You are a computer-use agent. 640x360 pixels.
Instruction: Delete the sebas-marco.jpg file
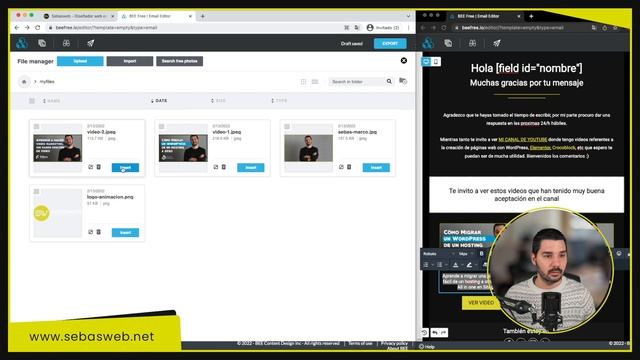click(349, 167)
